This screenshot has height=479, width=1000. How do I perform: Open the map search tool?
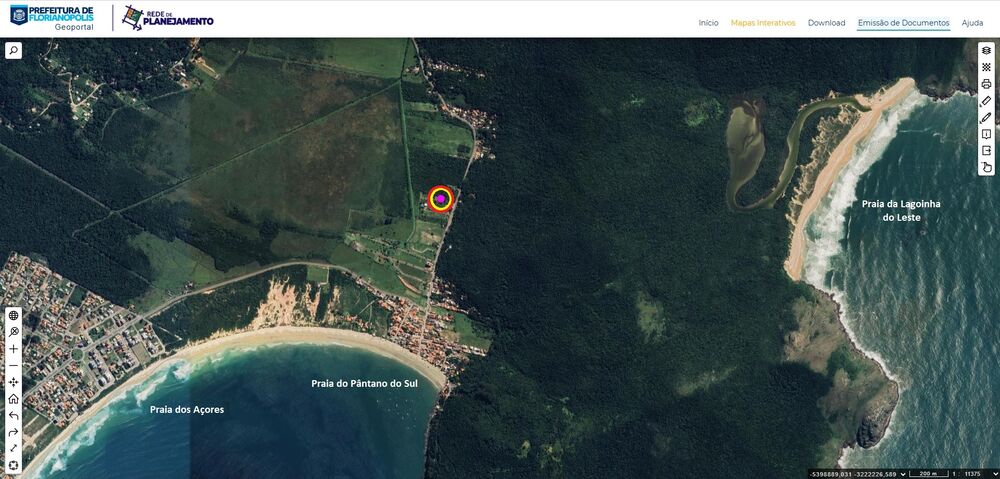13,50
